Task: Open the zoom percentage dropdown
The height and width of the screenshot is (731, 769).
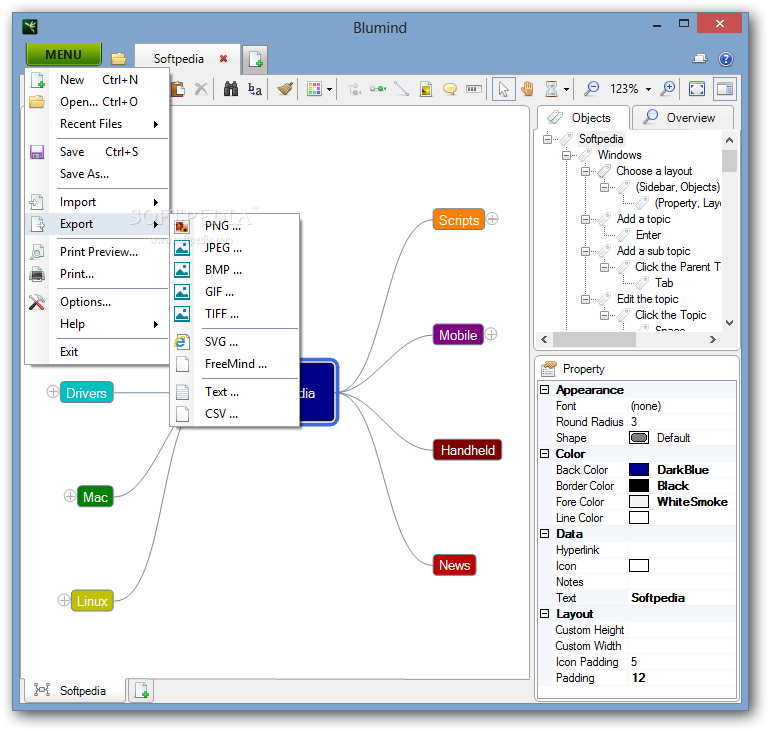Action: (648, 89)
